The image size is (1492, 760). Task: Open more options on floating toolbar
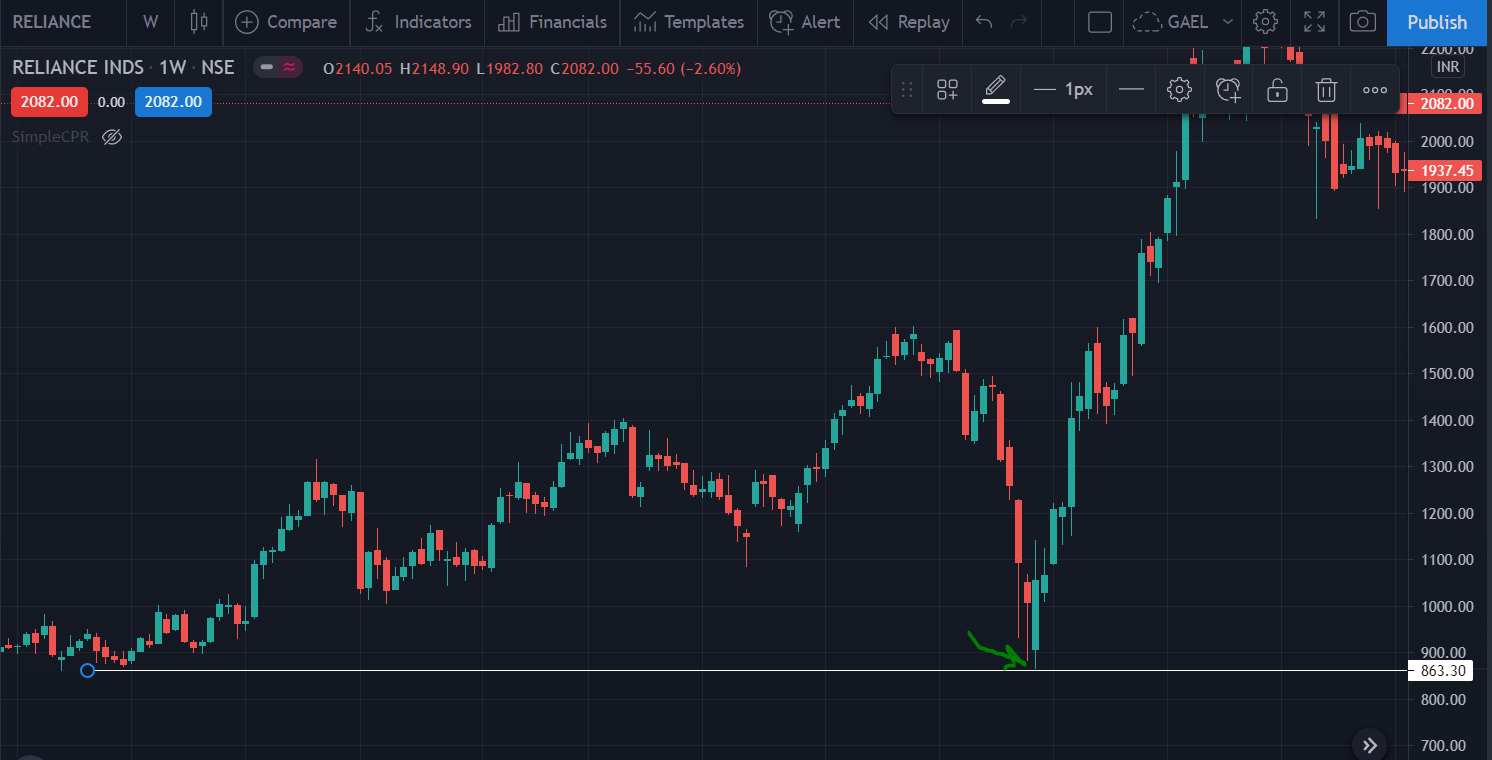[x=1375, y=89]
